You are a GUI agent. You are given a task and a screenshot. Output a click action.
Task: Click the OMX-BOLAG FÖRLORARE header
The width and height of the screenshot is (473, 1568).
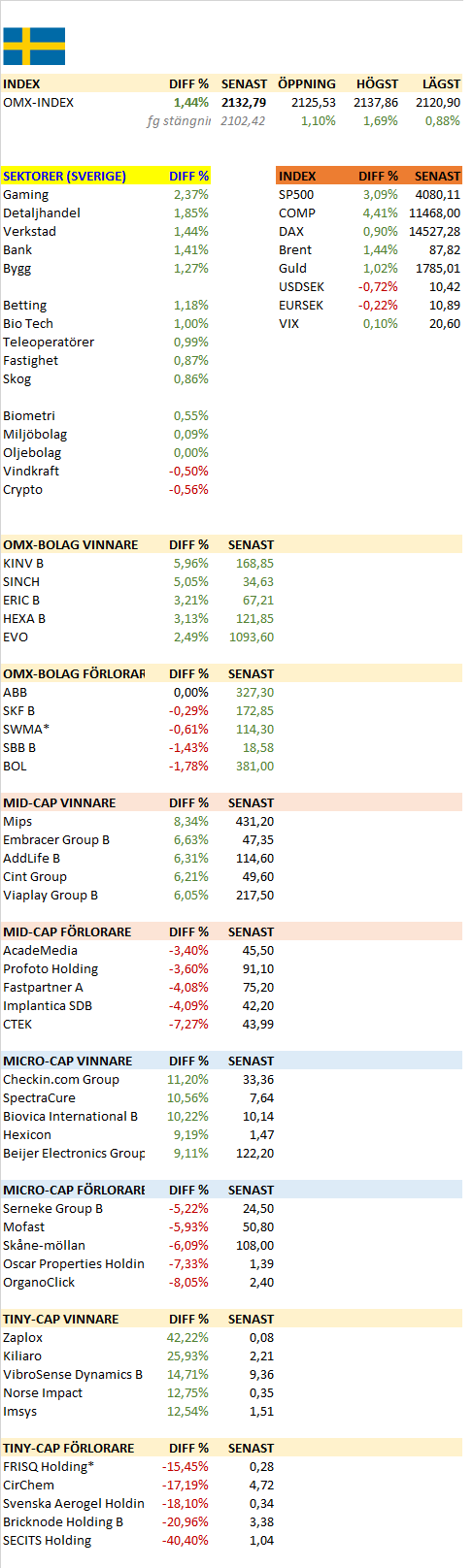(74, 673)
